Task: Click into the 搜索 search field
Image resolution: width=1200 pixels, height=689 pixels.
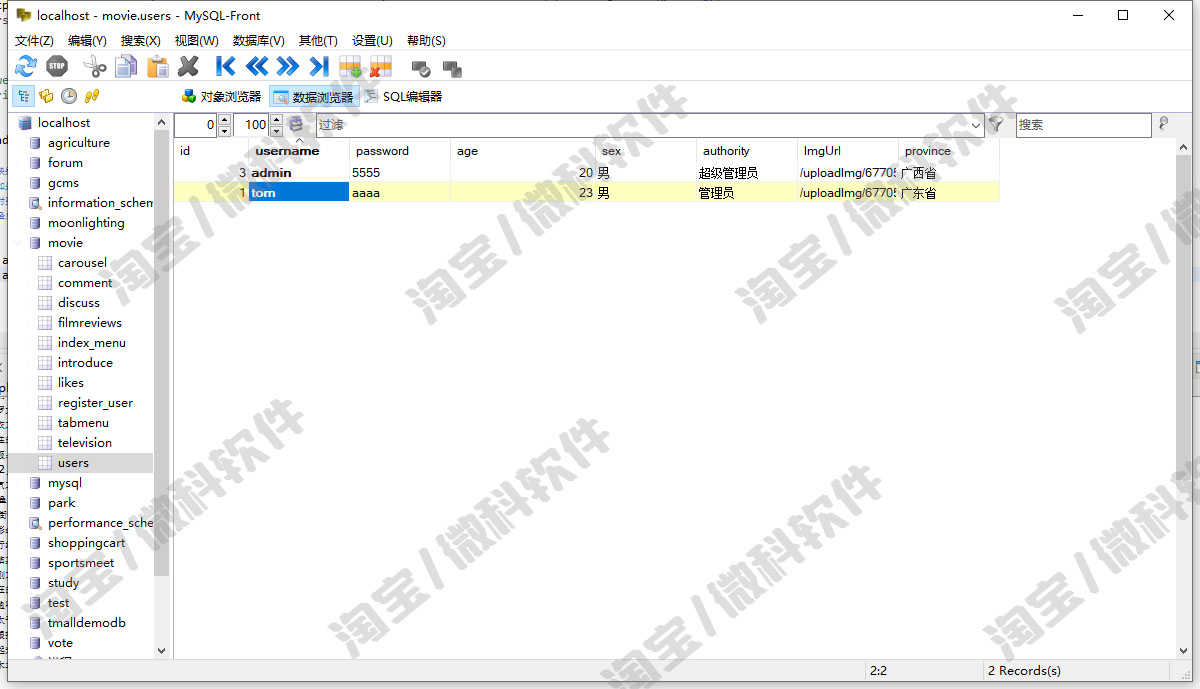Action: (x=1084, y=125)
